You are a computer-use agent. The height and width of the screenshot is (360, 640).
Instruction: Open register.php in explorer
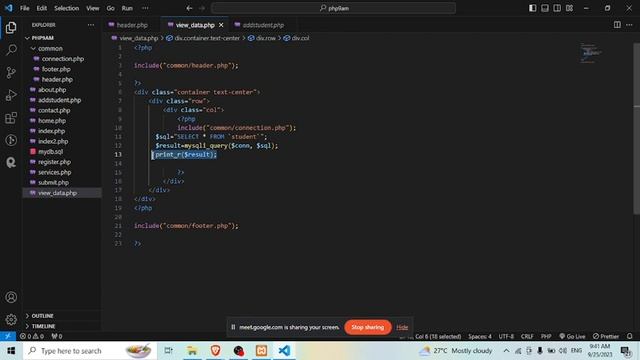click(x=54, y=162)
